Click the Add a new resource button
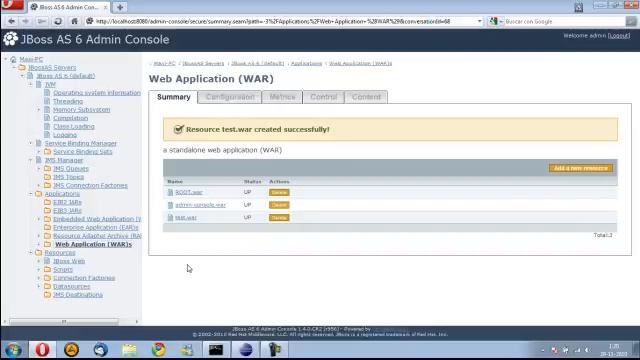Viewport: 640px width, 360px height. (580, 168)
